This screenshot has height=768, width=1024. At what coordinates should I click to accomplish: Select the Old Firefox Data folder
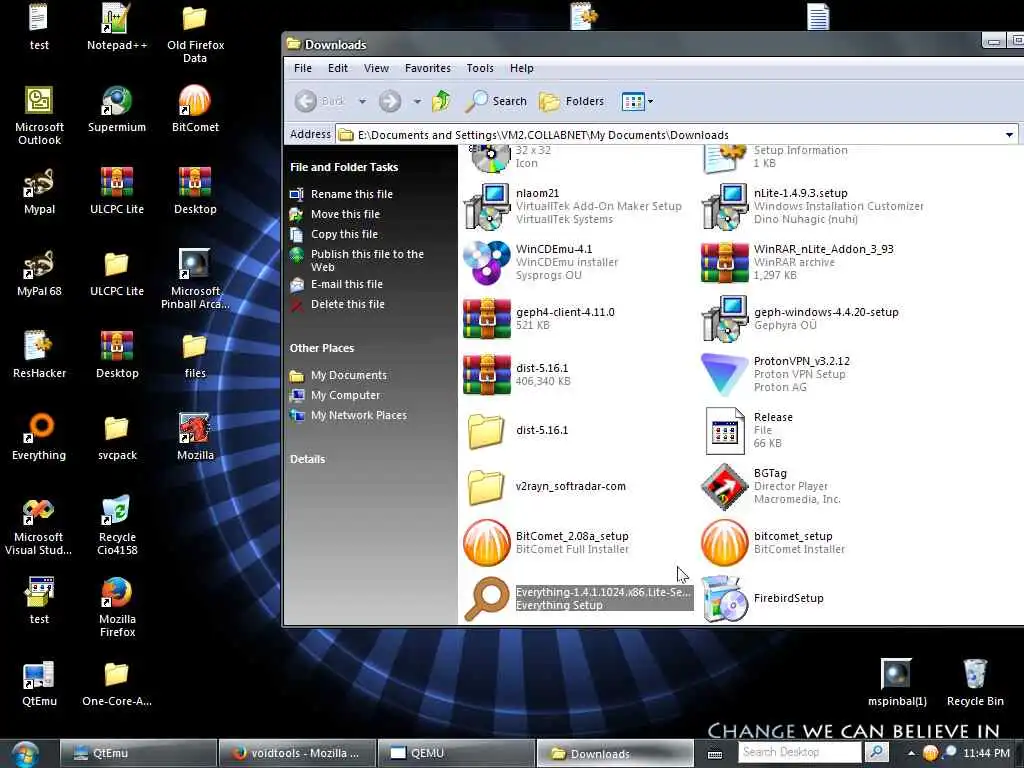(195, 33)
